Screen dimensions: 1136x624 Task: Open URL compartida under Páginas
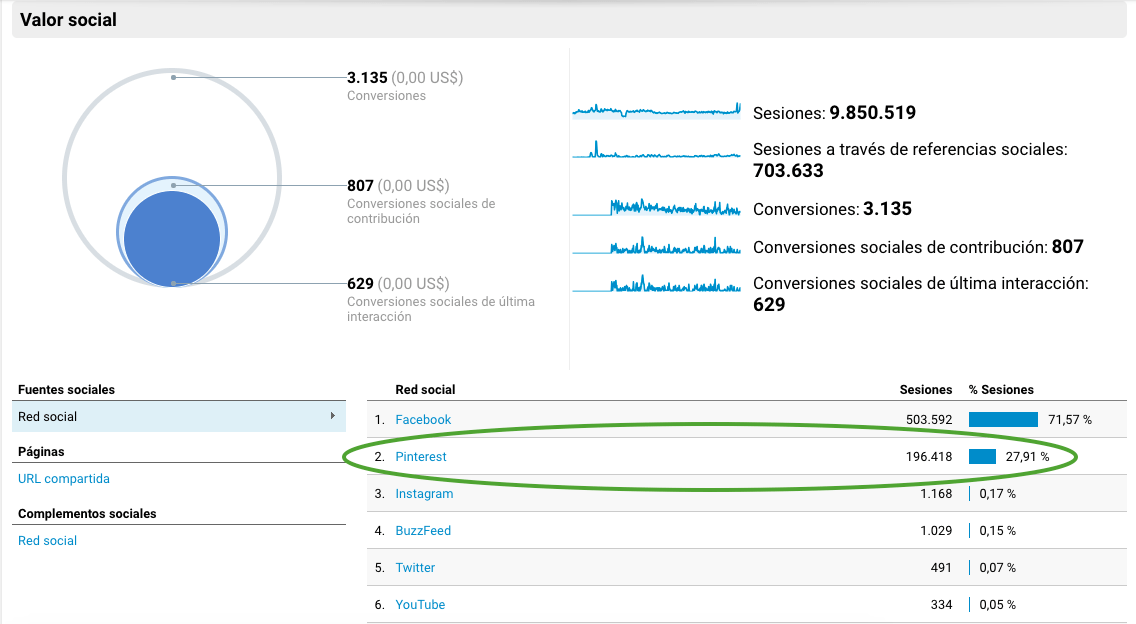[64, 478]
